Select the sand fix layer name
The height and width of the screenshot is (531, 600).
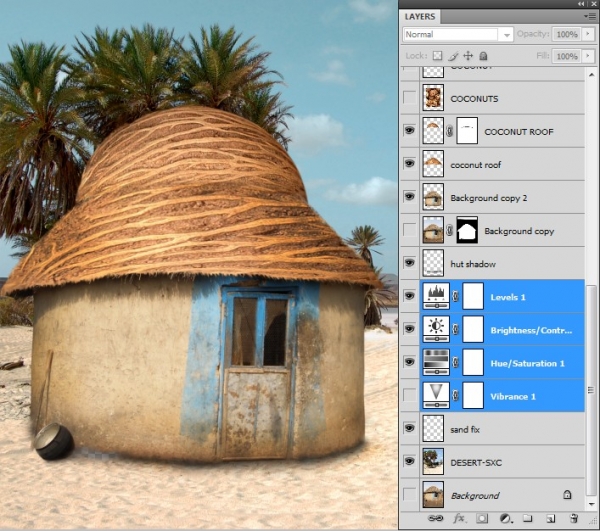coord(465,429)
